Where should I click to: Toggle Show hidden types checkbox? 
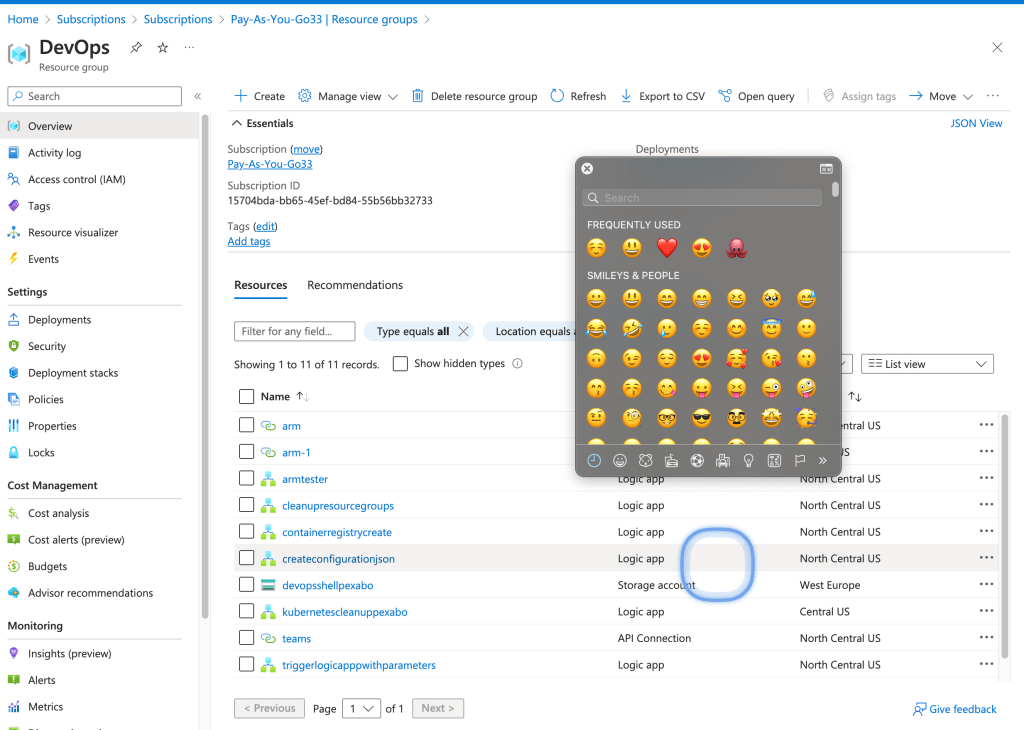[x=400, y=364]
